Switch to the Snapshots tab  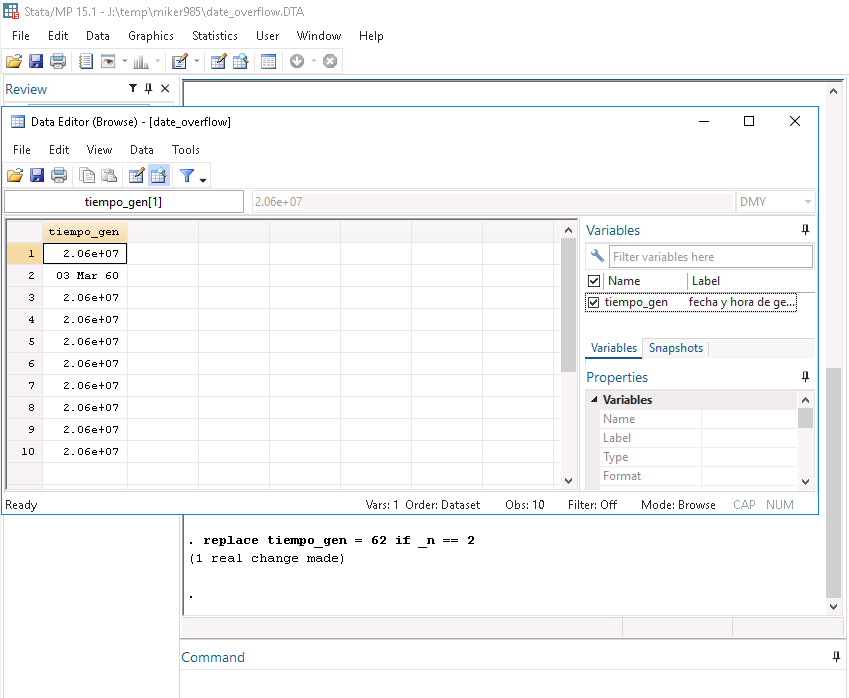tap(676, 348)
